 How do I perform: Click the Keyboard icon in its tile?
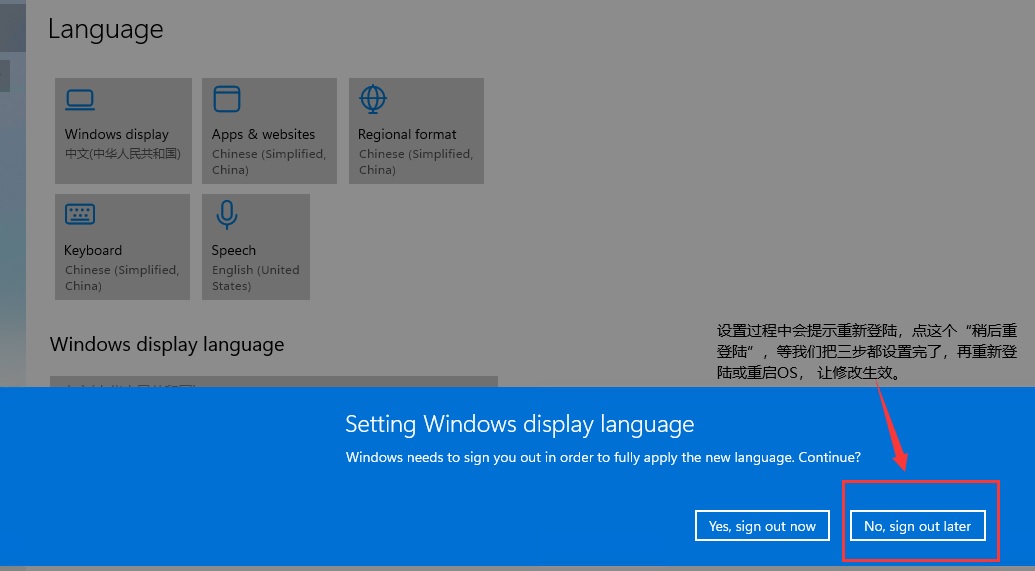coord(80,214)
